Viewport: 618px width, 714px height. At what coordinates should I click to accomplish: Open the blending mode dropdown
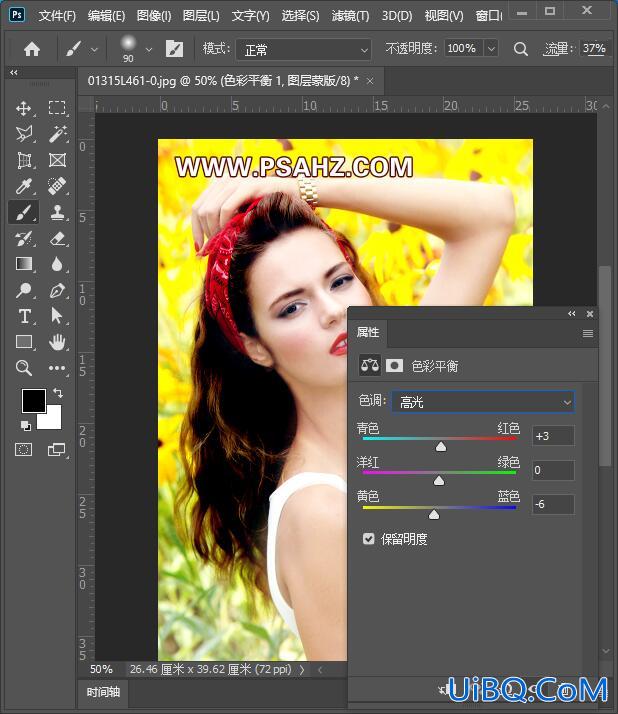pyautogui.click(x=304, y=50)
